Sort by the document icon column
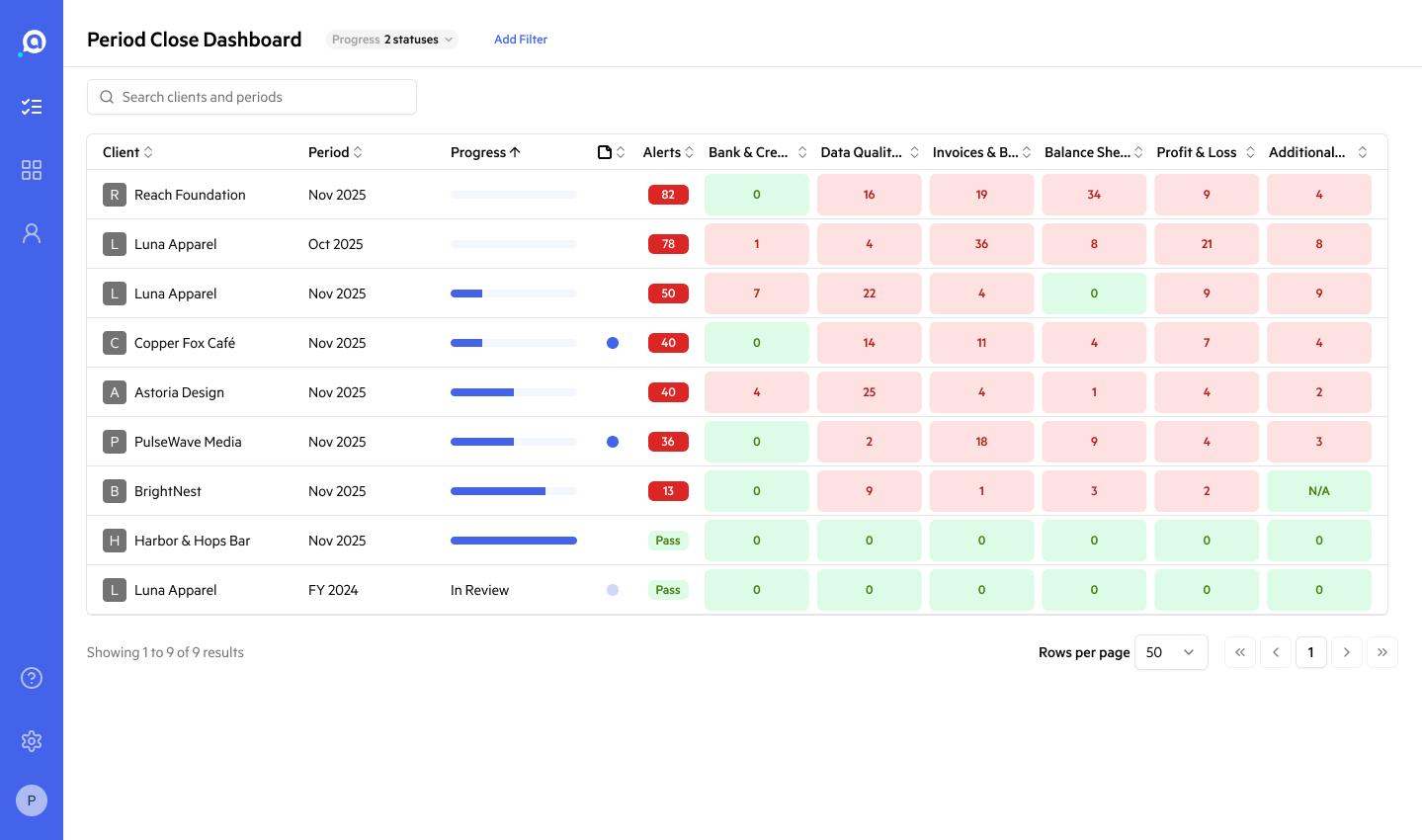 pos(612,152)
